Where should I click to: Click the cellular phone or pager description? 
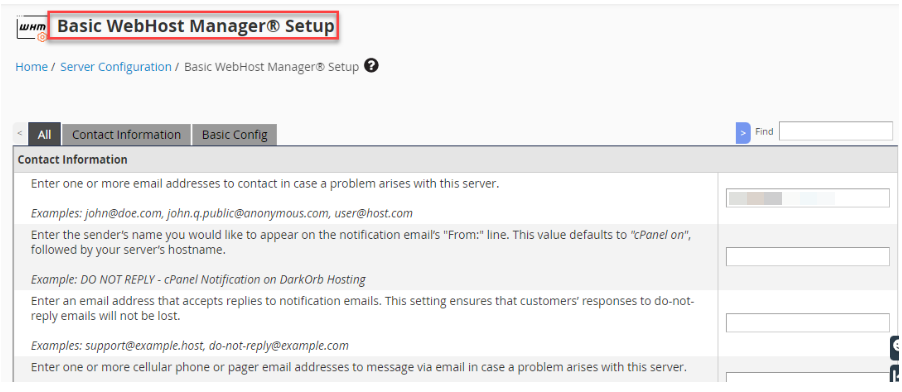[x=359, y=367]
